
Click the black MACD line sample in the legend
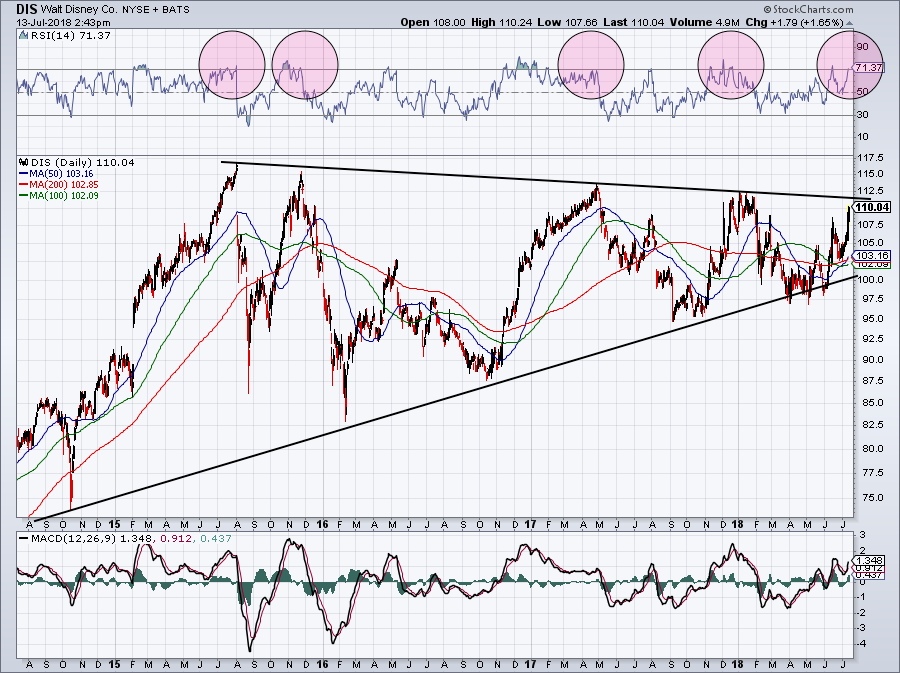(x=24, y=539)
